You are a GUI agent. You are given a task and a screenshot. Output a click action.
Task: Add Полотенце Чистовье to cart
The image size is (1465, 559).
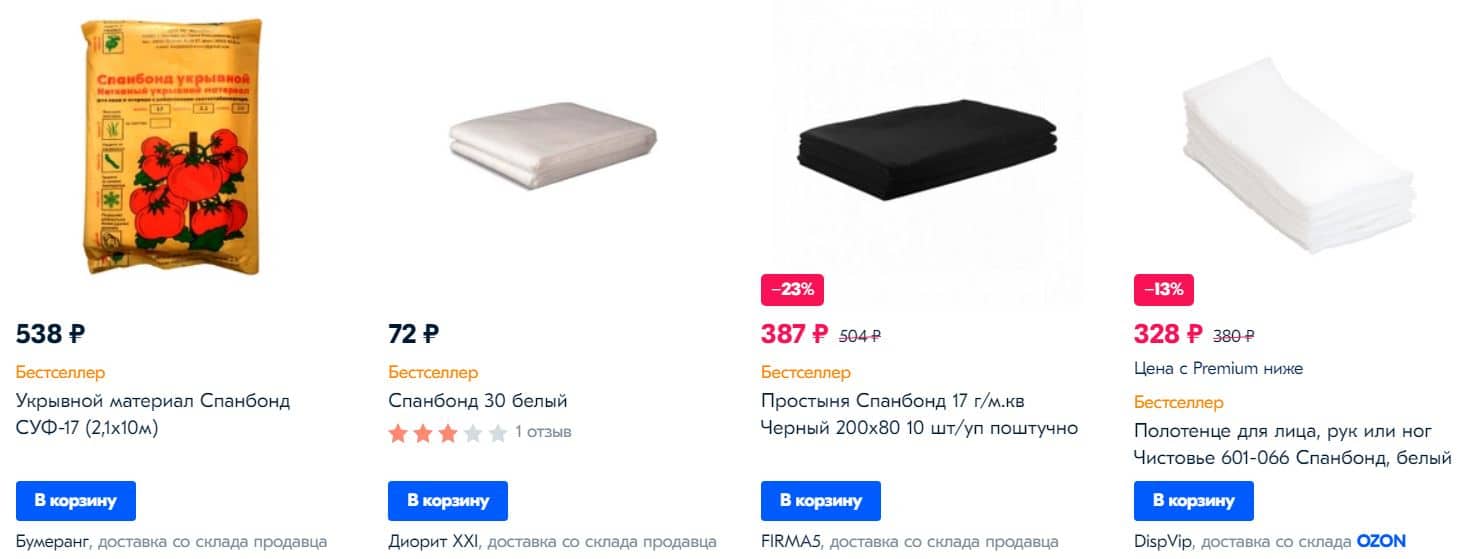tap(1194, 500)
